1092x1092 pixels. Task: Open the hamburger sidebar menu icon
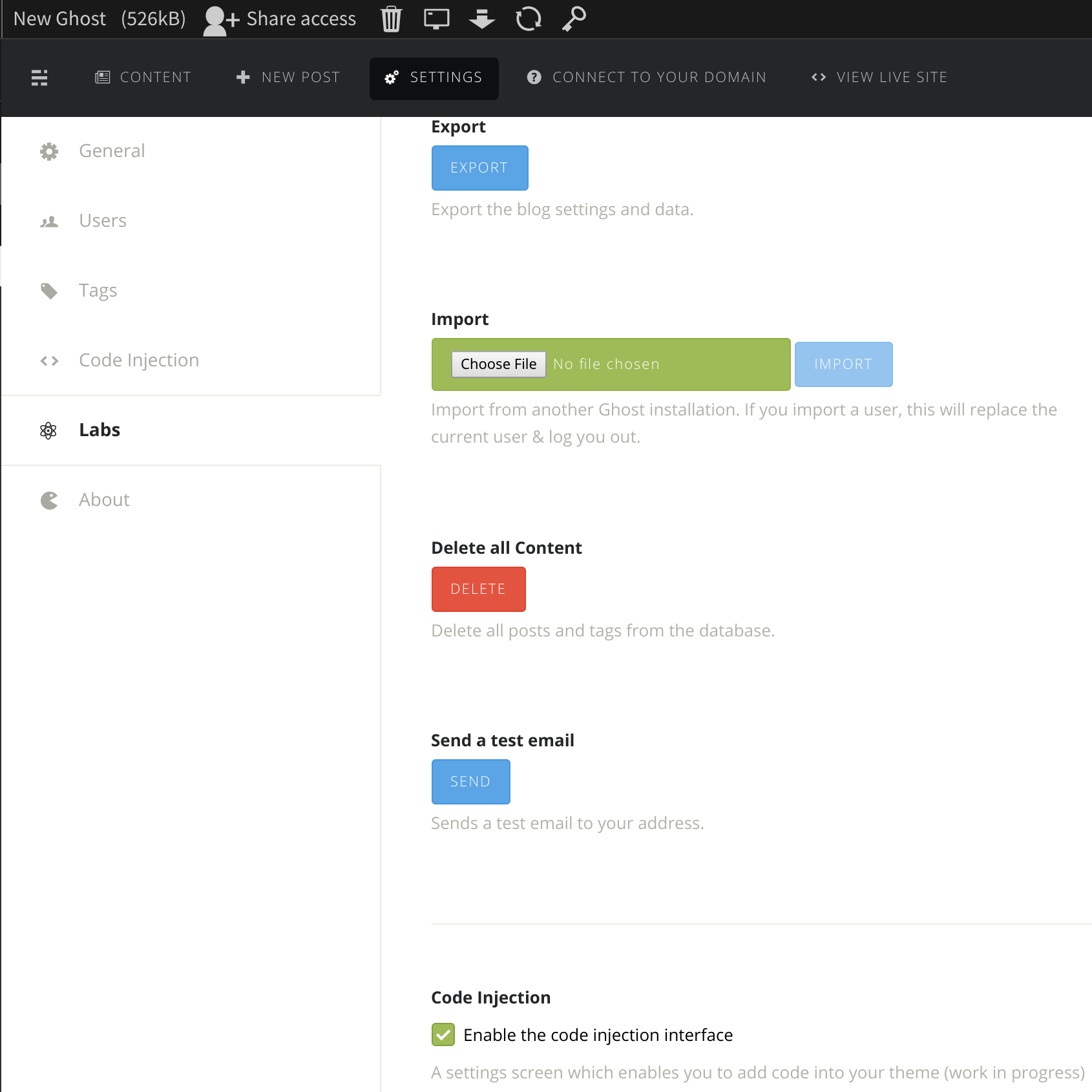point(39,78)
